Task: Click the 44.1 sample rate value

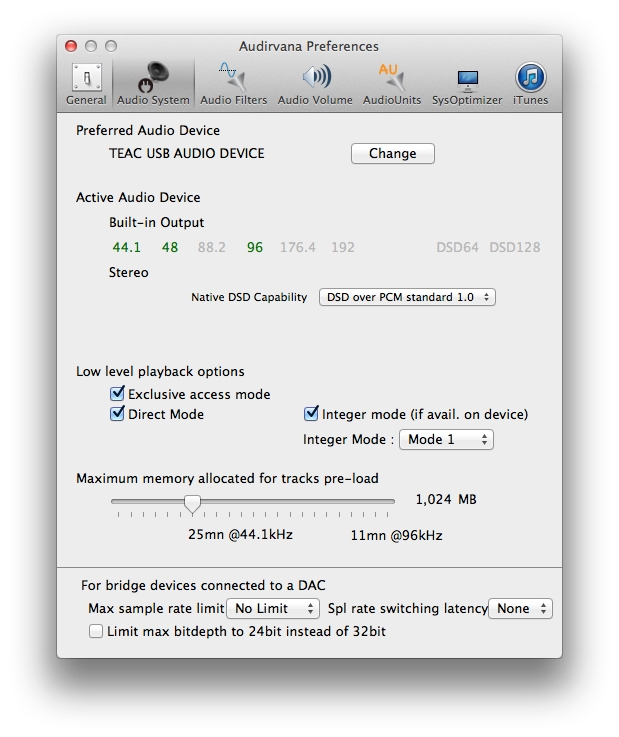Action: [x=126, y=247]
